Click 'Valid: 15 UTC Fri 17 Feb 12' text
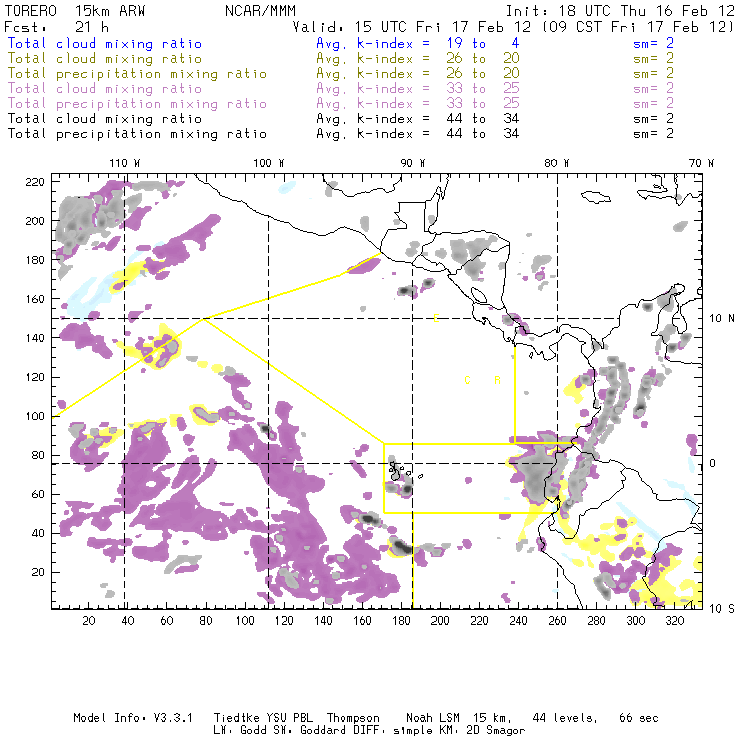Viewport: 740px width, 740px height. point(411,27)
